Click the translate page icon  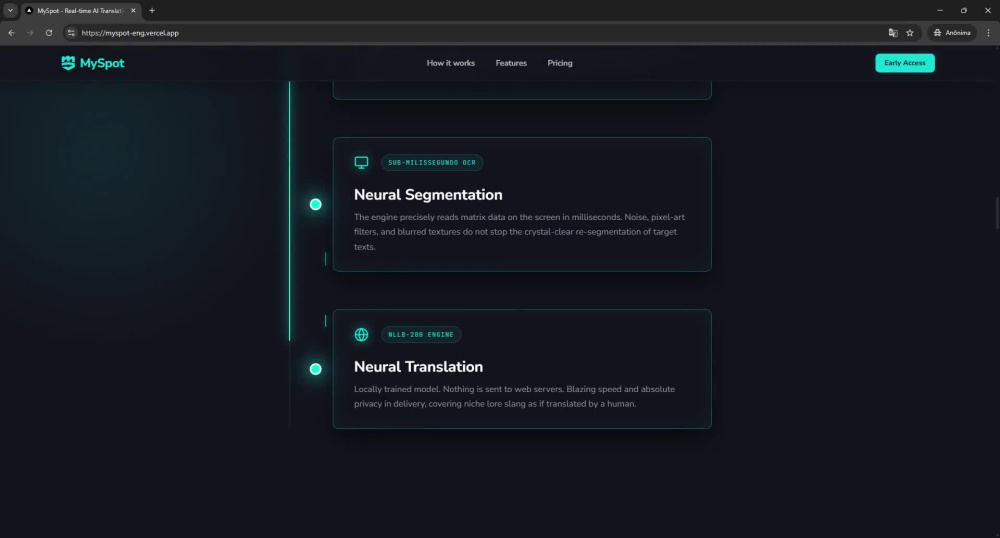point(893,33)
